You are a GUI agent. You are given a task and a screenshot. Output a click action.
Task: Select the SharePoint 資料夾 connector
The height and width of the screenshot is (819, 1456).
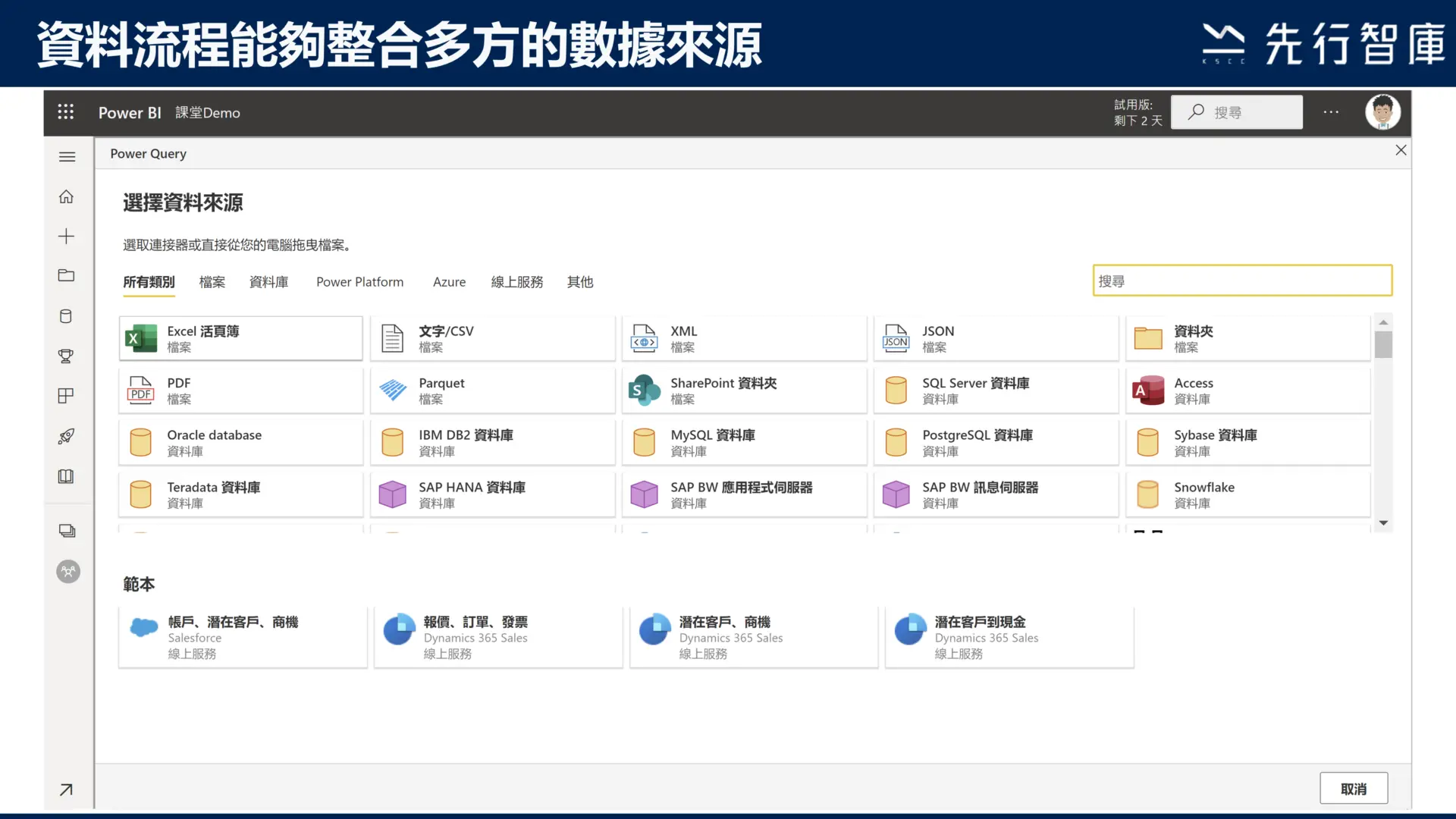click(745, 391)
